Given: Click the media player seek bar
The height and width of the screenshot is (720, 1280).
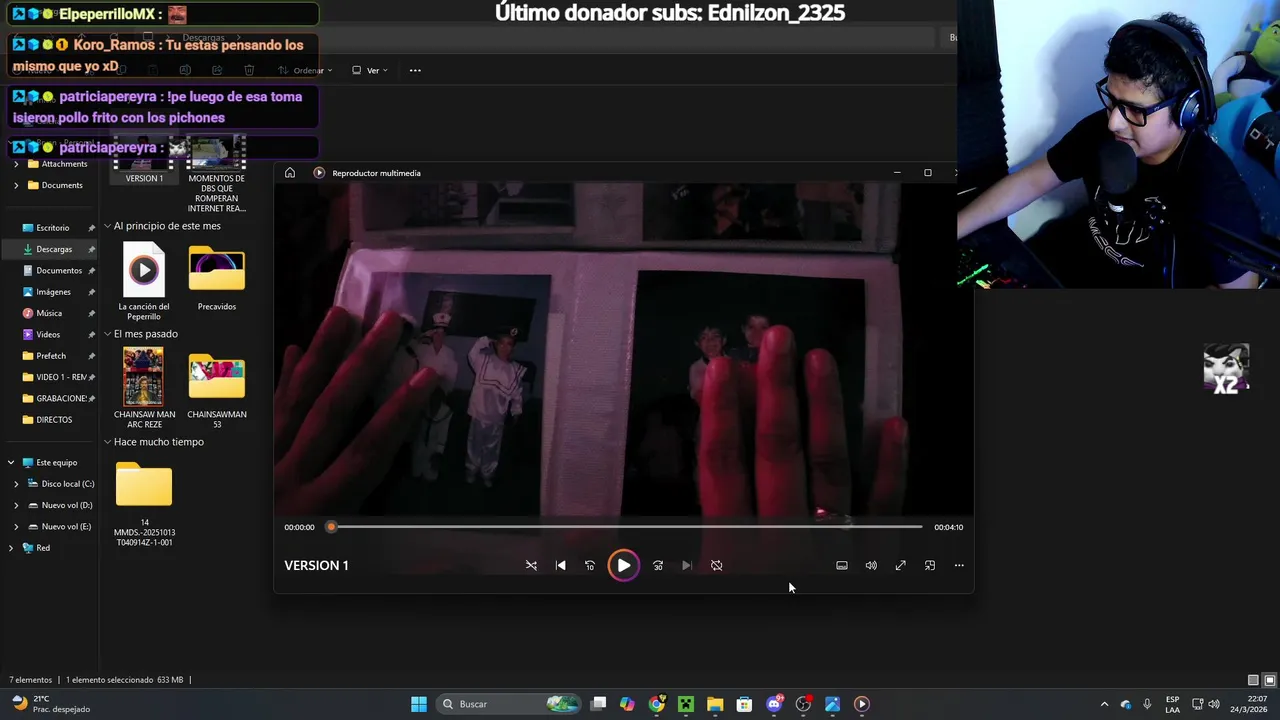Looking at the screenshot, I should 625,527.
